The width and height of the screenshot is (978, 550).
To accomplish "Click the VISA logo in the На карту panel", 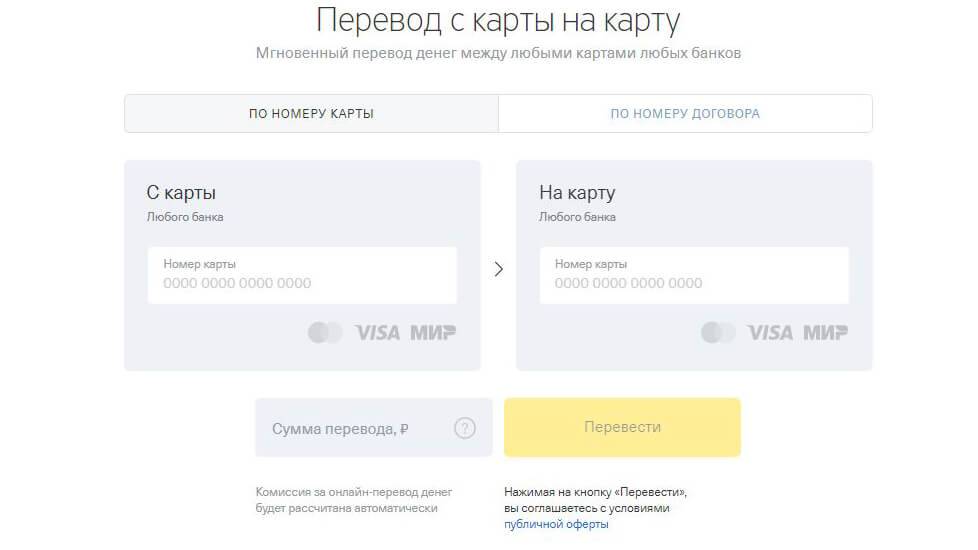I will coord(769,333).
